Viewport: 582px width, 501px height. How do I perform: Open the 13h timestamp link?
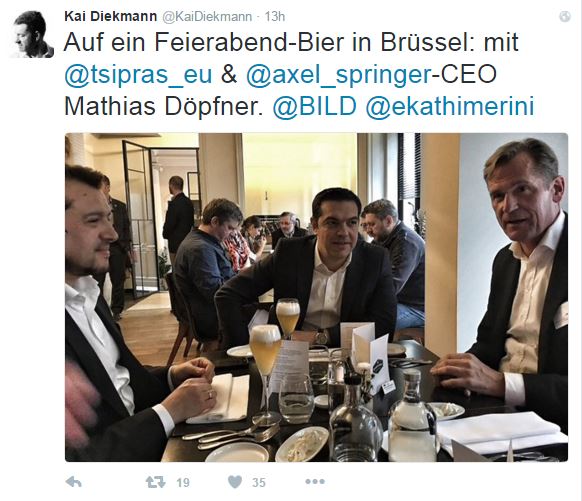[274, 17]
